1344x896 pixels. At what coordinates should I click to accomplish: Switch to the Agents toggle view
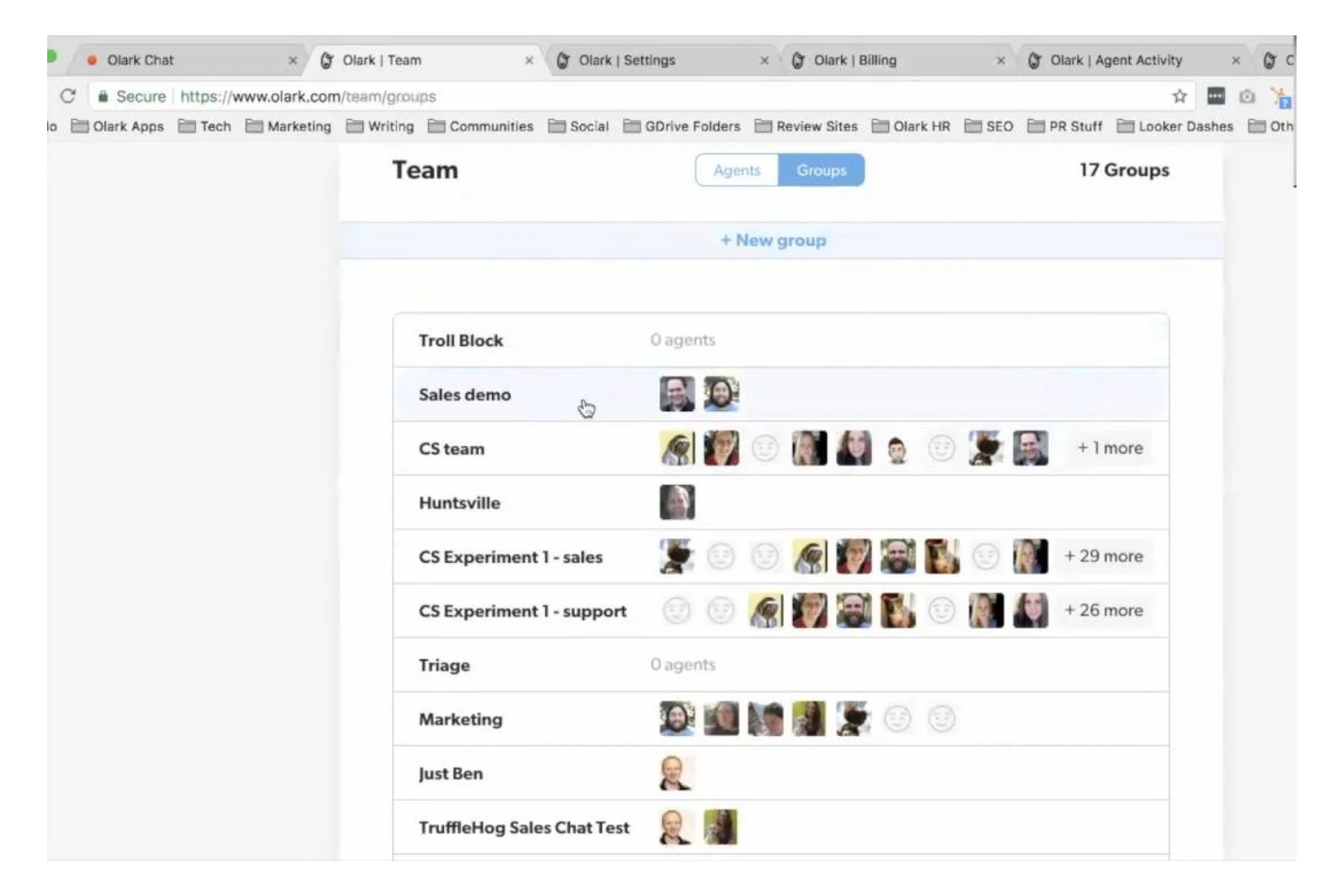click(x=736, y=170)
